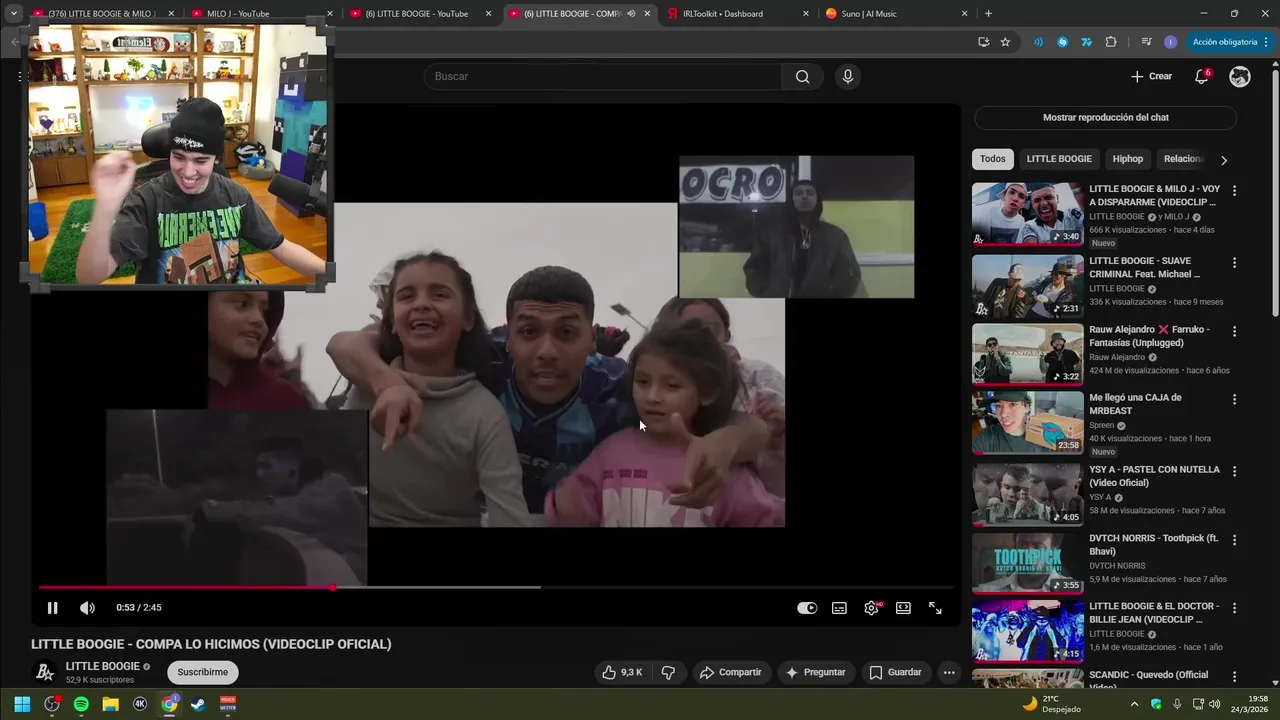Toggle the autoplay switch in player
The width and height of the screenshot is (1280, 720).
pos(807,608)
